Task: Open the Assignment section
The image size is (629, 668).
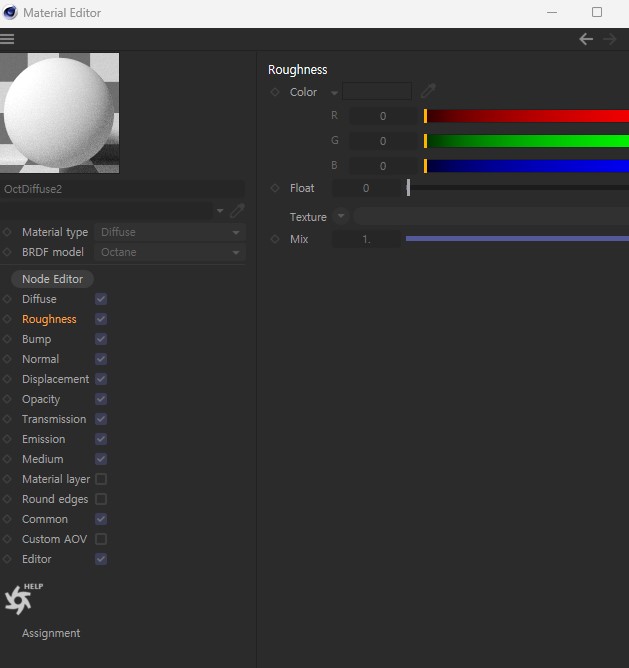Action: pyautogui.click(x=51, y=633)
